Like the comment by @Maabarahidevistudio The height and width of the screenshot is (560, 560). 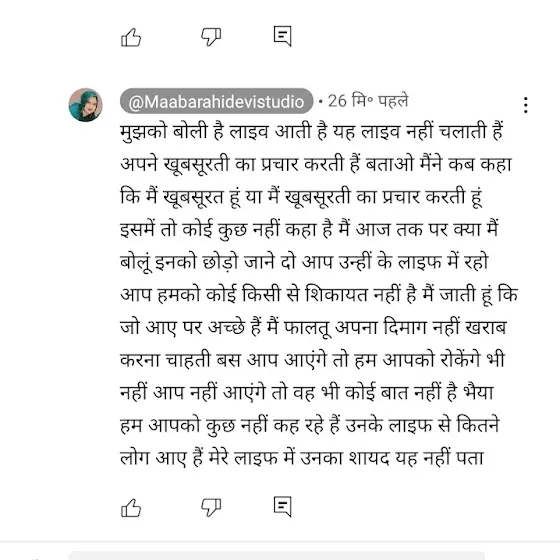pyautogui.click(x=131, y=508)
